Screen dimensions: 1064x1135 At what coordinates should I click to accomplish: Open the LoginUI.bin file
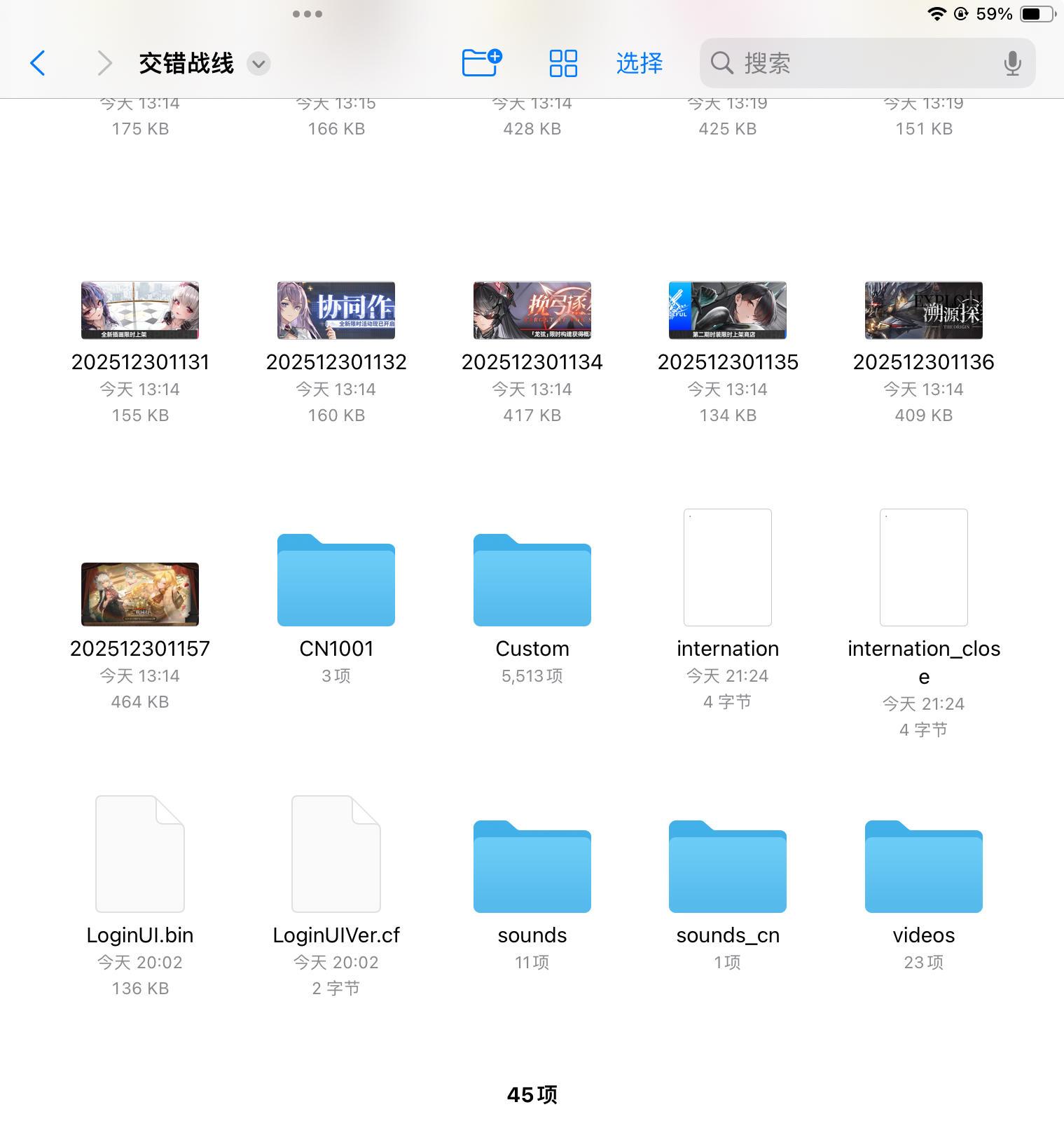(x=140, y=854)
